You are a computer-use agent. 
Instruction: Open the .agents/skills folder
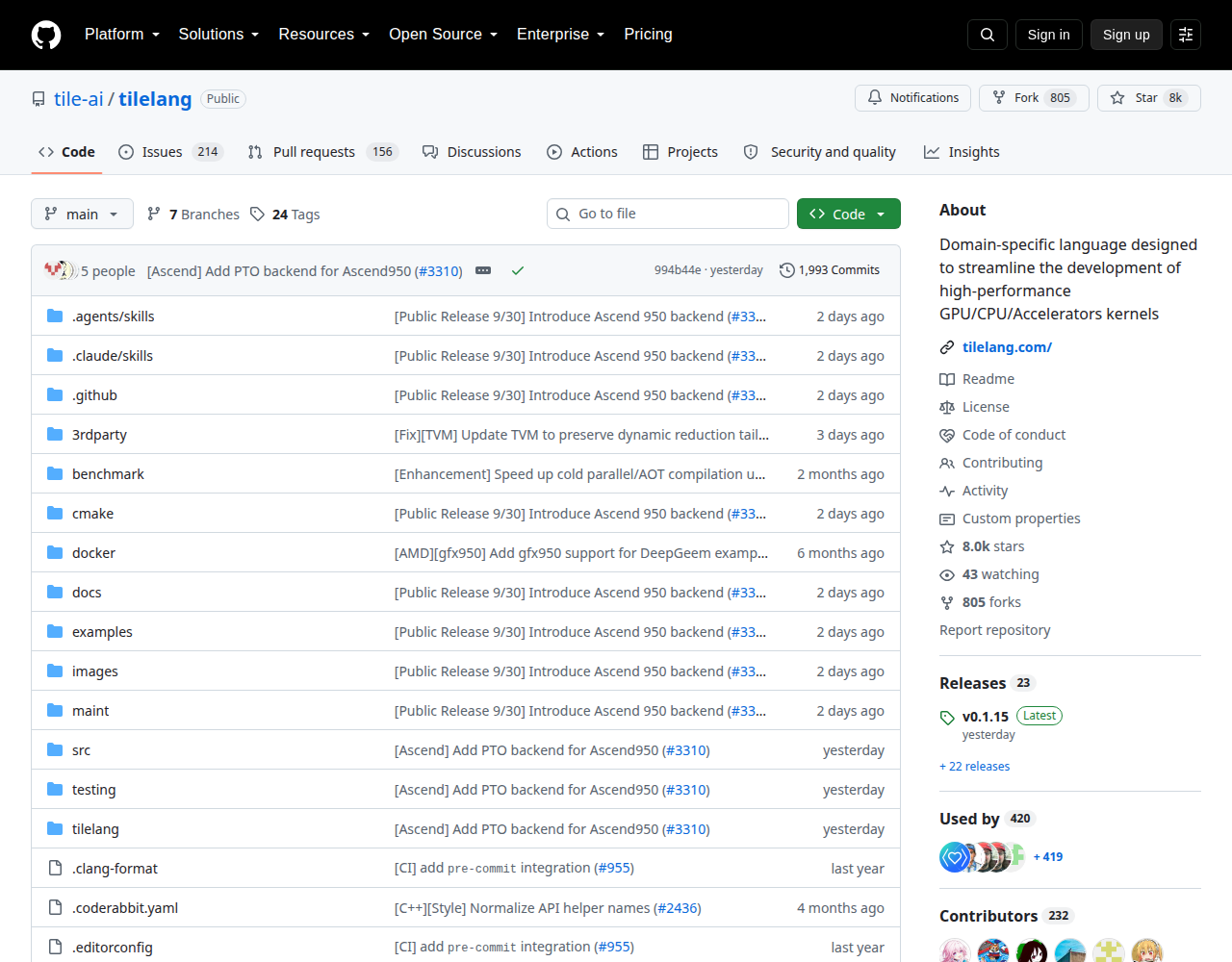113,316
